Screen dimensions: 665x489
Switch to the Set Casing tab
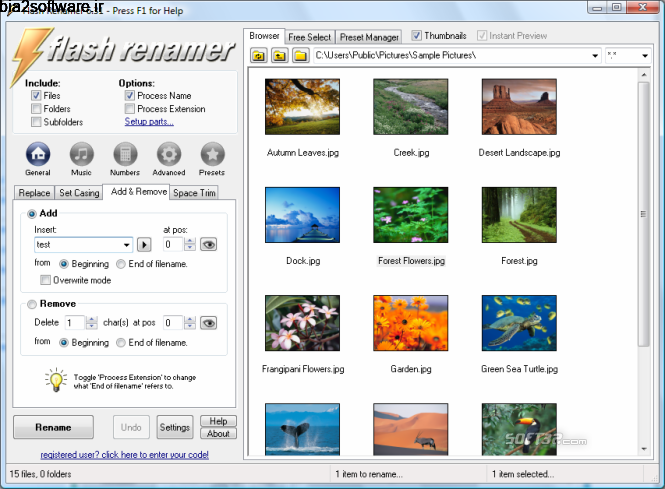pyautogui.click(x=79, y=193)
